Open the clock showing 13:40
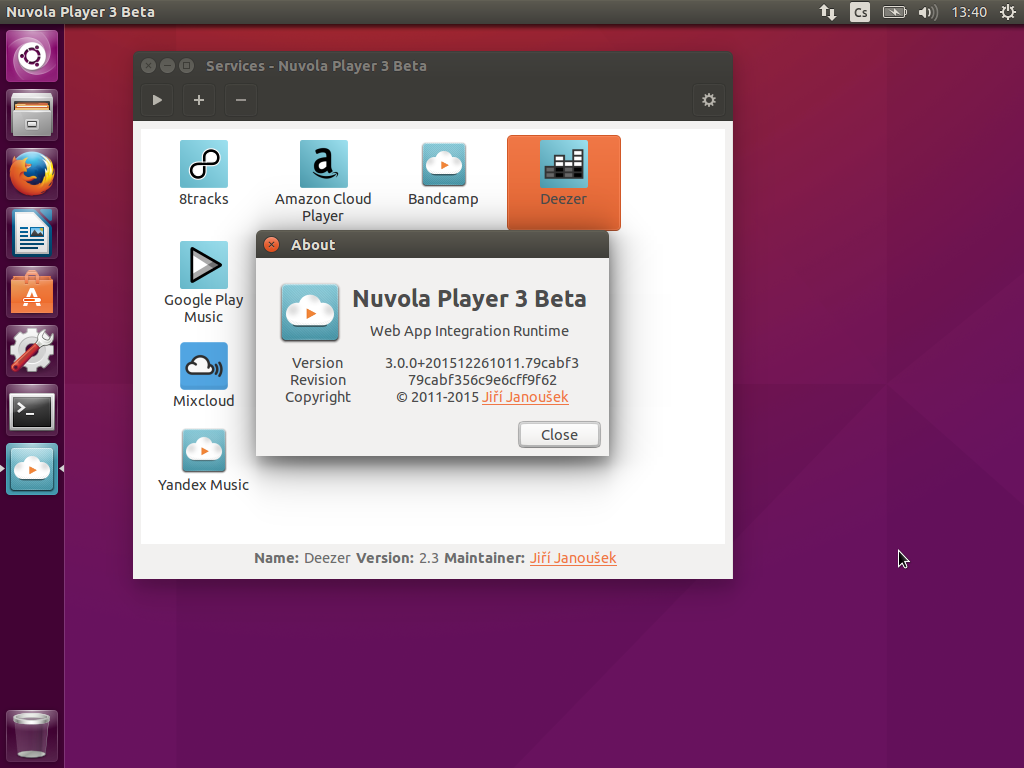The height and width of the screenshot is (768, 1024). 969,12
